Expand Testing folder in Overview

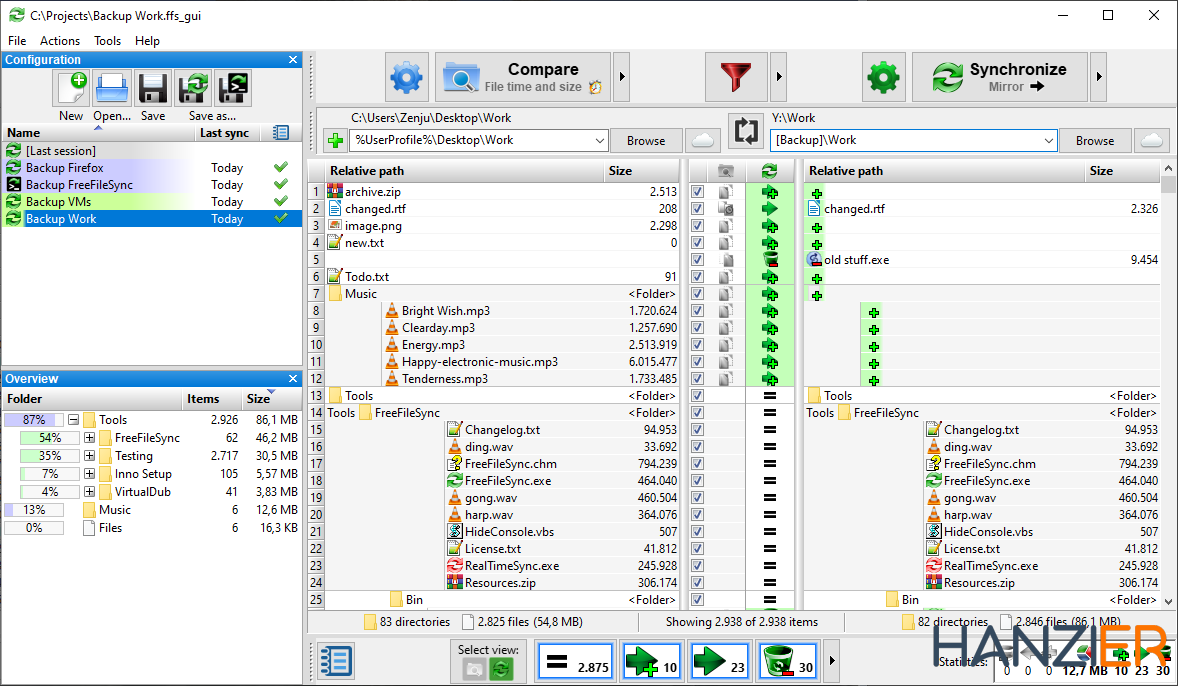pos(89,456)
